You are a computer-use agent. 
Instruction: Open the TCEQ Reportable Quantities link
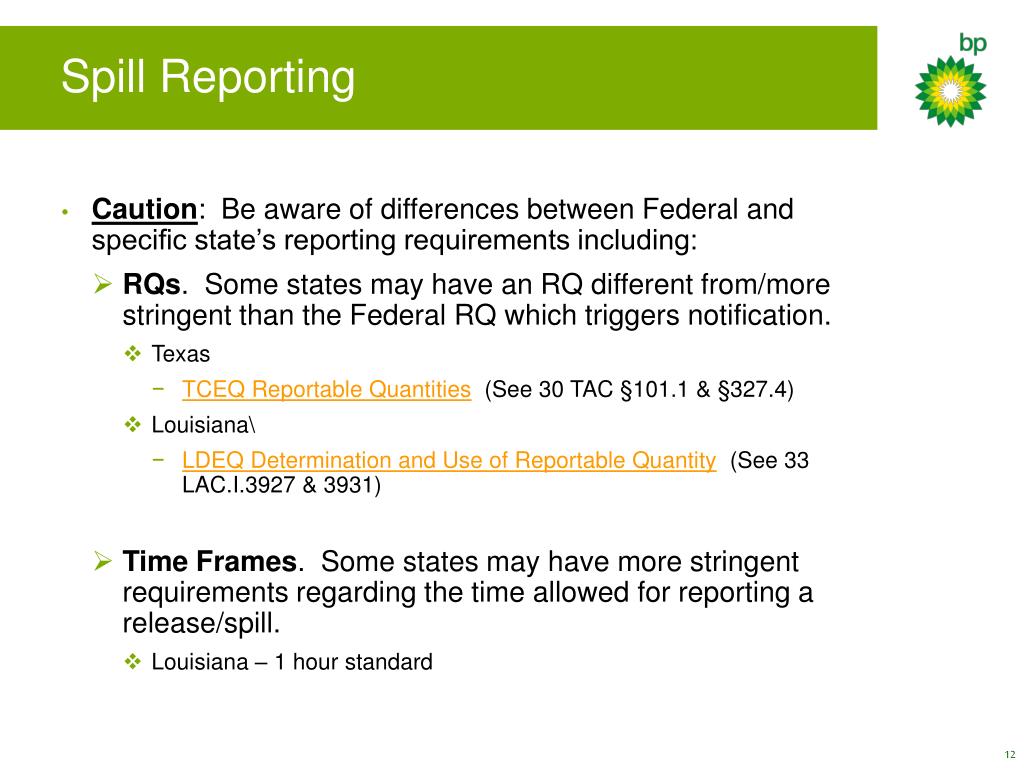[x=326, y=389]
